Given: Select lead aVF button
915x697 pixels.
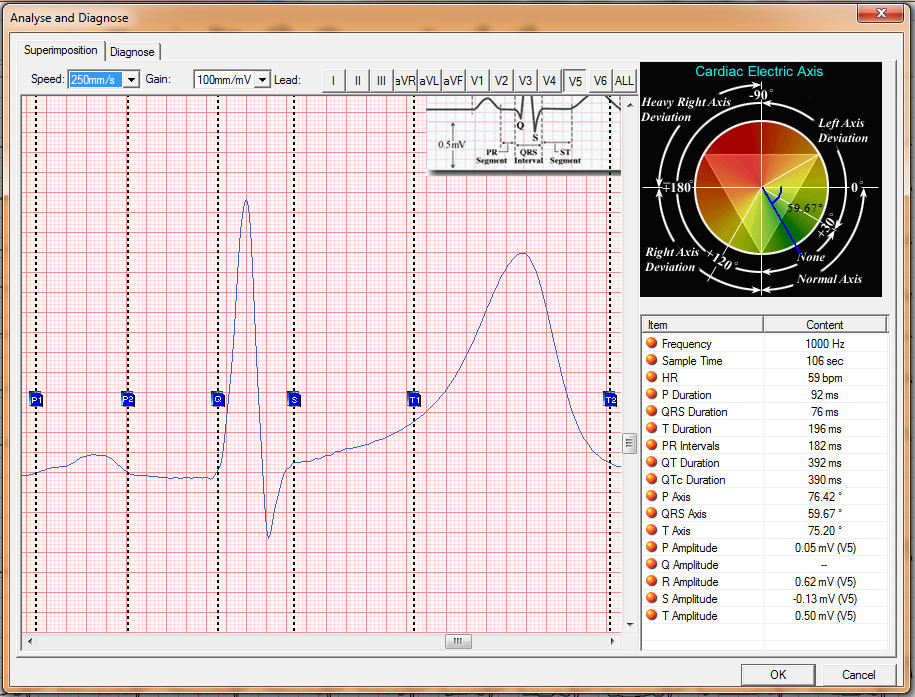Looking at the screenshot, I should coord(453,81).
